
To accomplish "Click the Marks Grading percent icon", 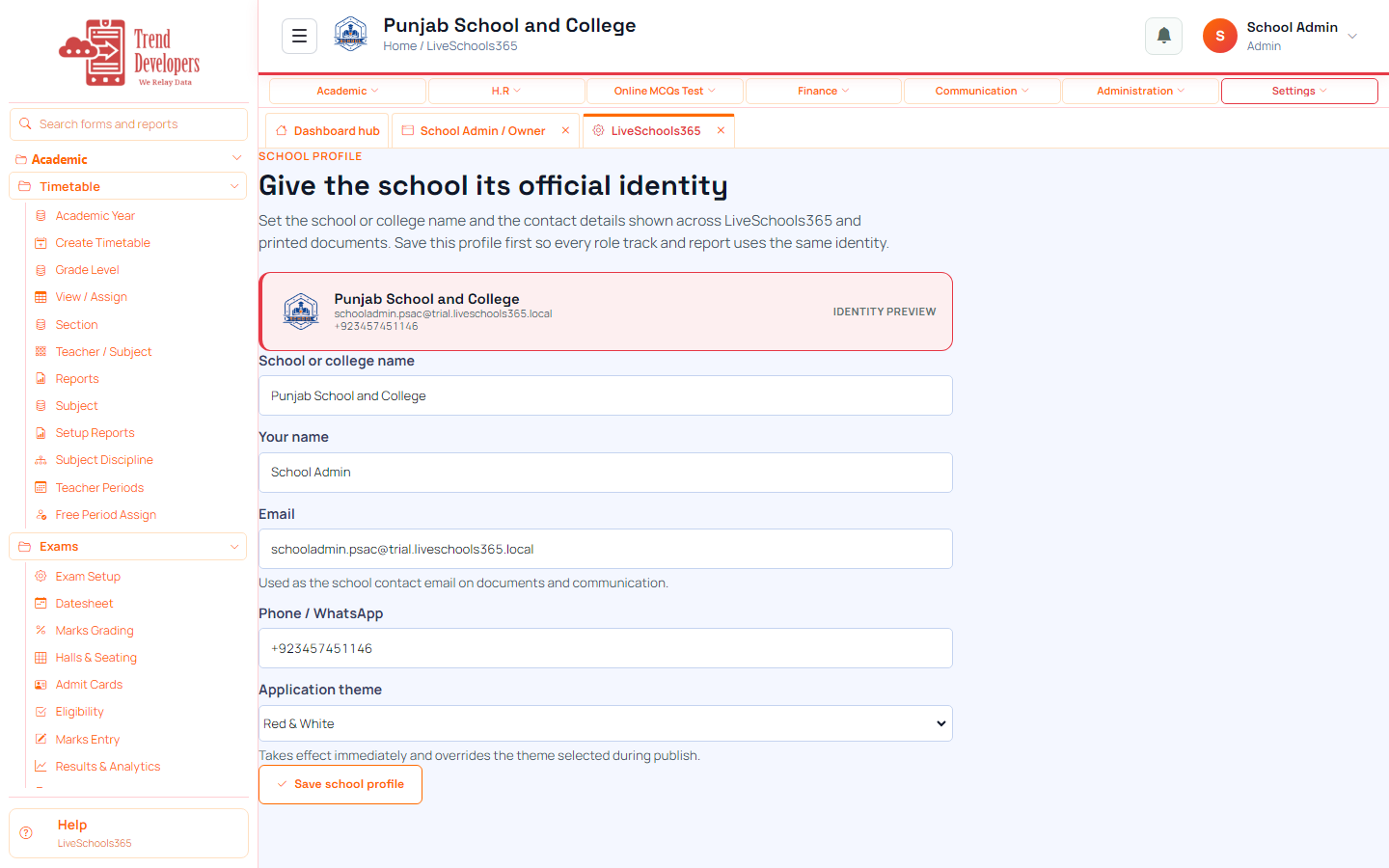I will pos(41,631).
